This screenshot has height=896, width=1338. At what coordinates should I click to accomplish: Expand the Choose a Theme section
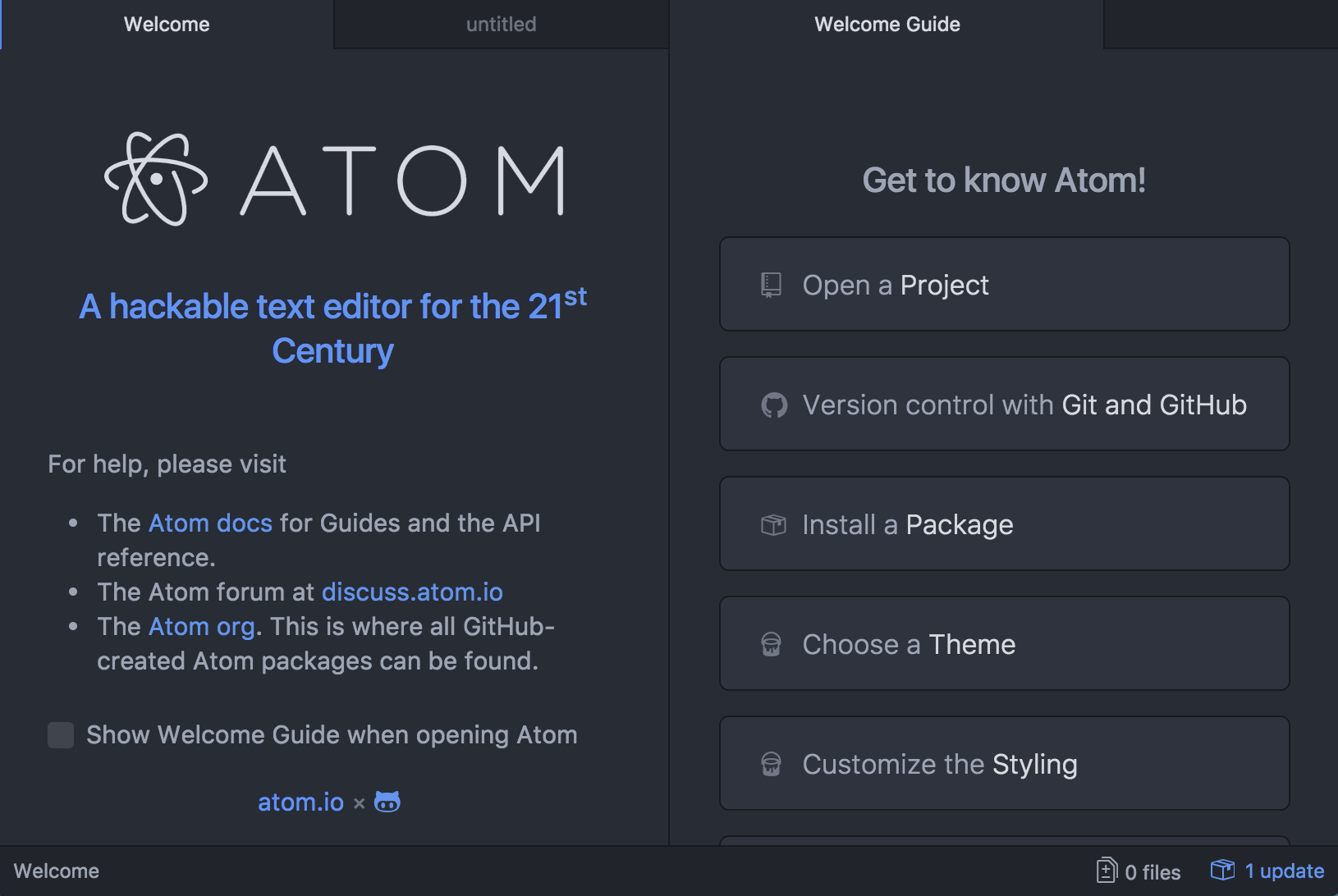pyautogui.click(x=1004, y=644)
